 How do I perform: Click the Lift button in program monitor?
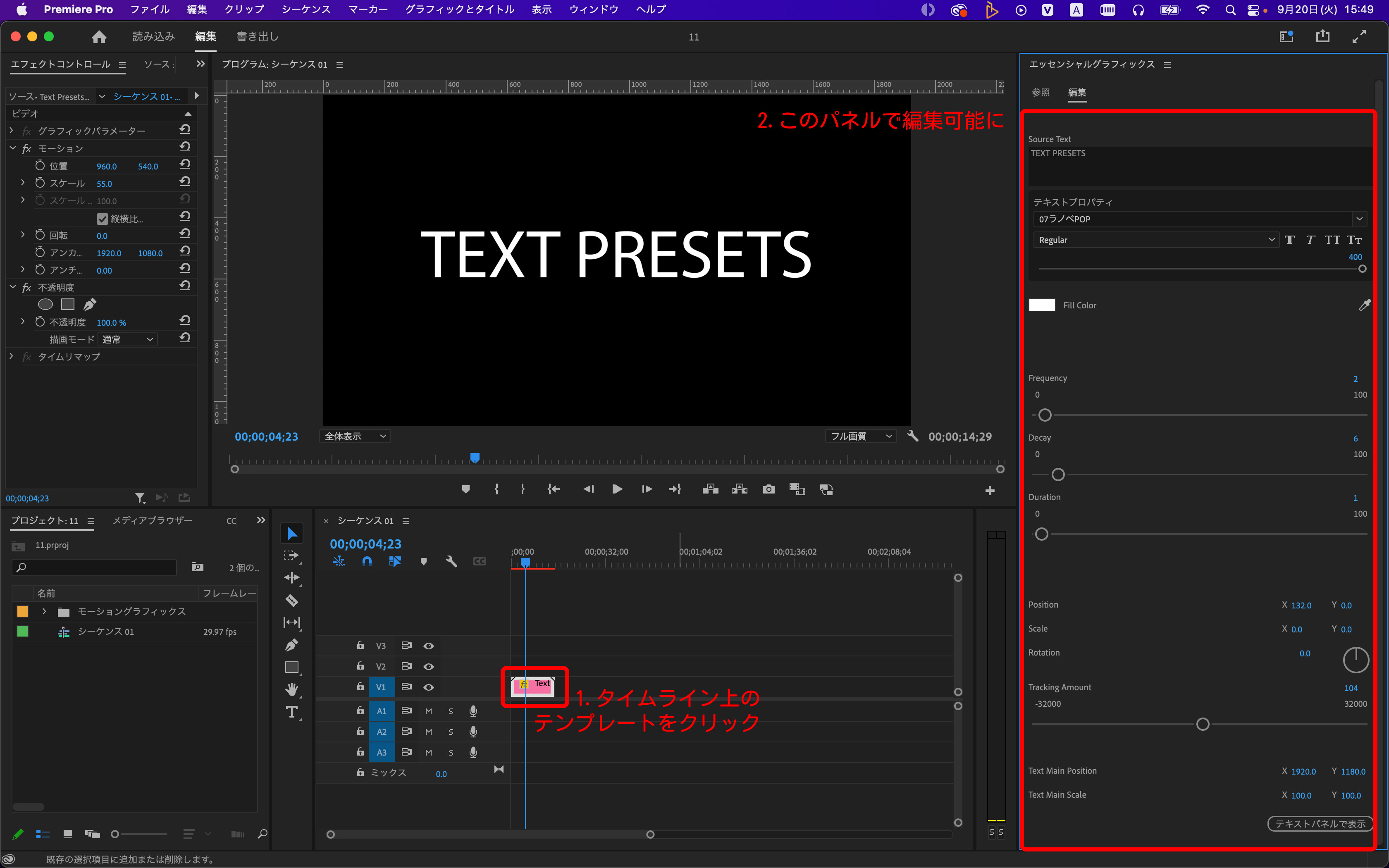tap(710, 489)
